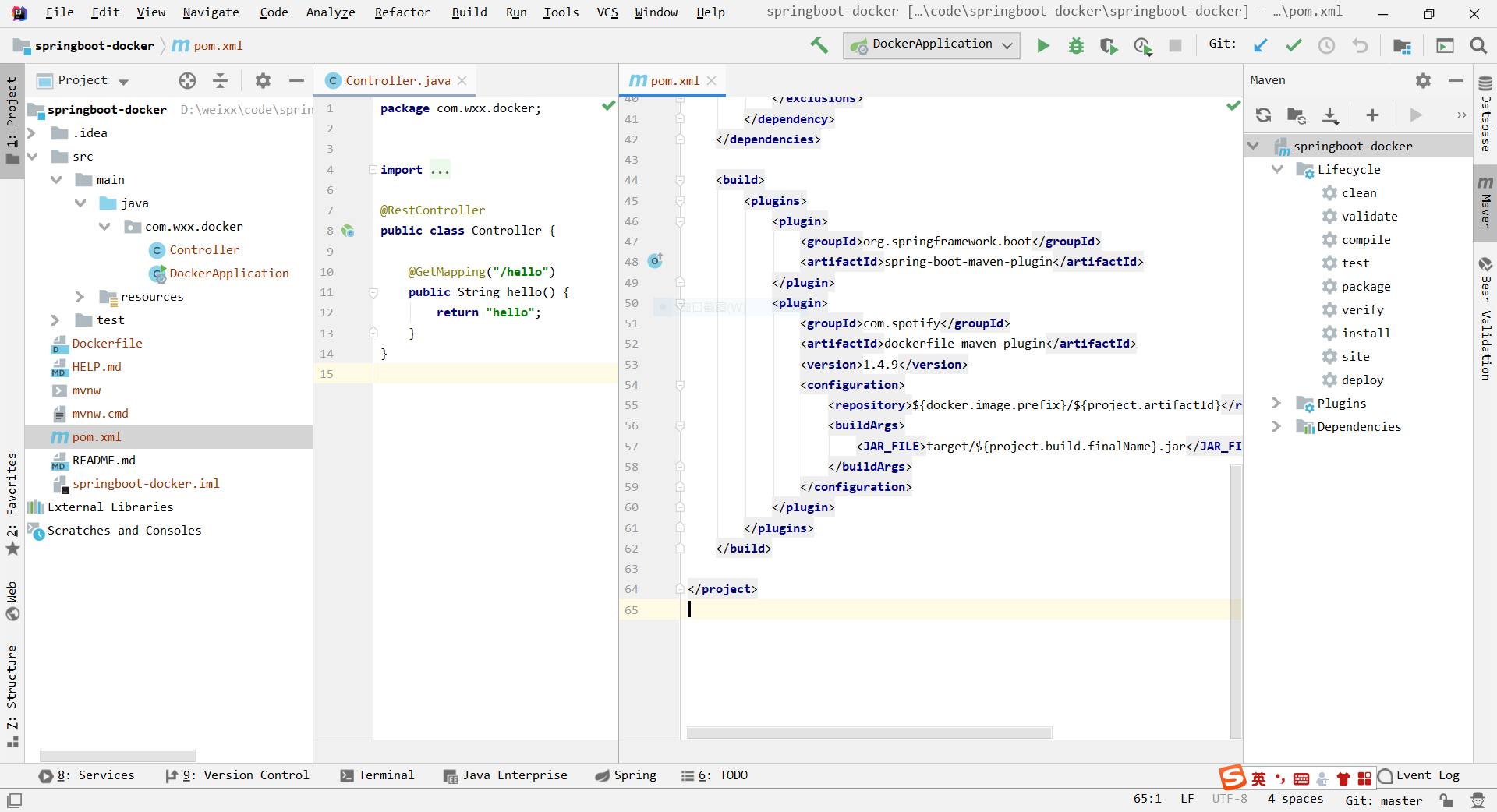The height and width of the screenshot is (812, 1497).
Task: Open the Refactor menu
Action: 402,12
